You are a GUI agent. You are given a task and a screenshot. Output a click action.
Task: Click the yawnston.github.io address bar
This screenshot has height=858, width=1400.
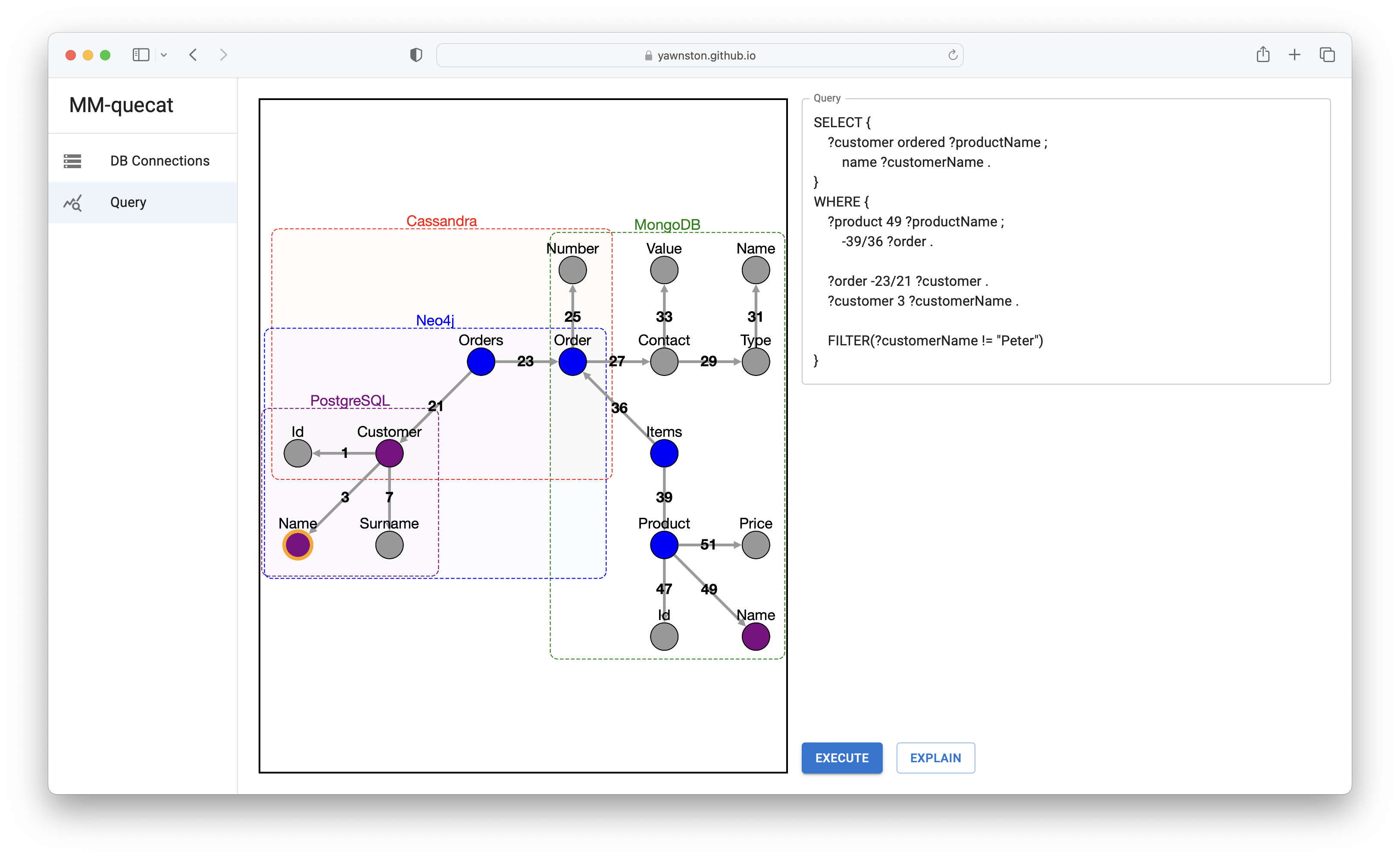click(x=700, y=55)
